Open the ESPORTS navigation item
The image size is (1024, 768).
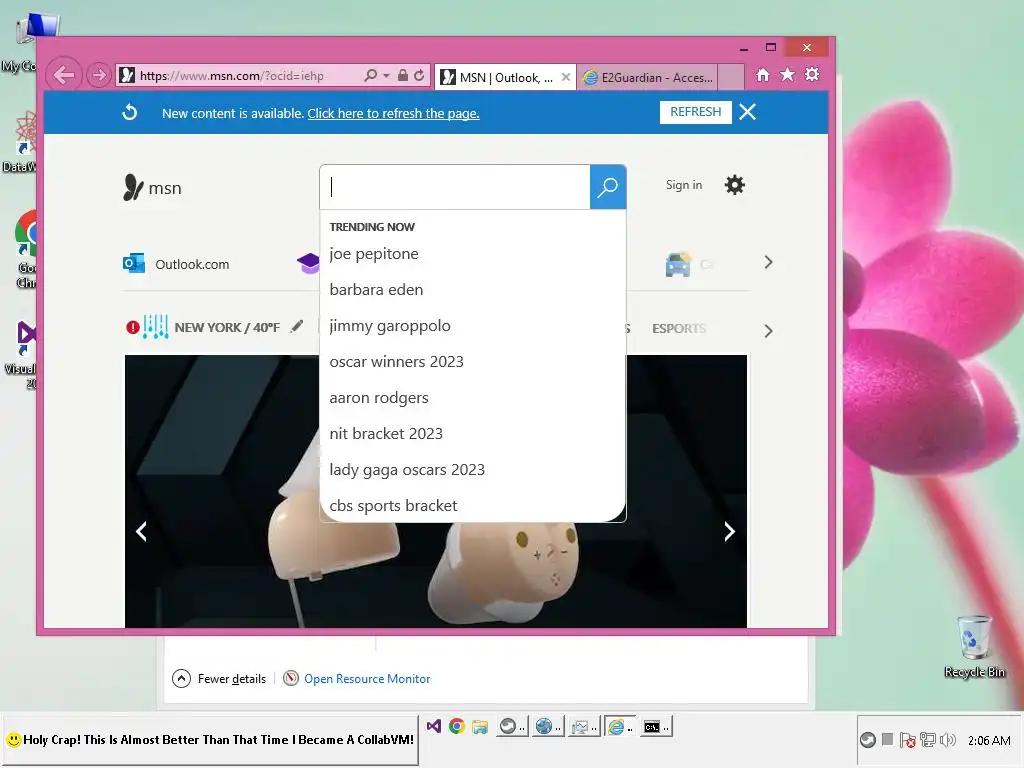pos(679,328)
